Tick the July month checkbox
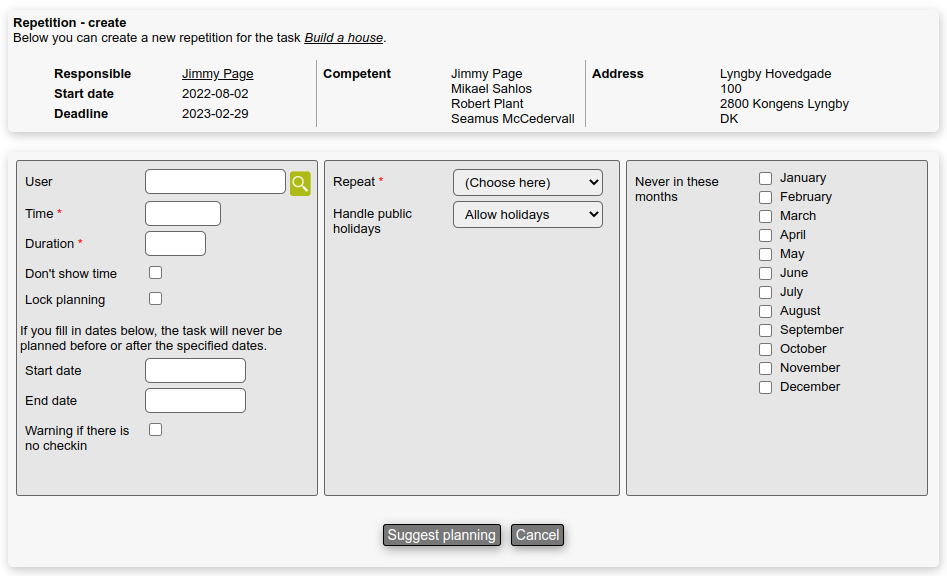 [x=765, y=292]
